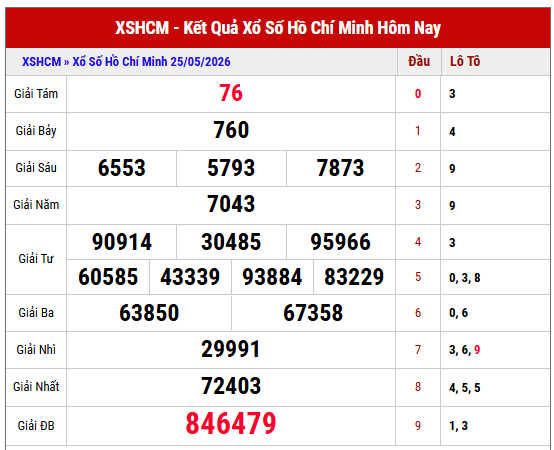
Task: Click Giải Nhì number 29991
Action: click(x=231, y=349)
